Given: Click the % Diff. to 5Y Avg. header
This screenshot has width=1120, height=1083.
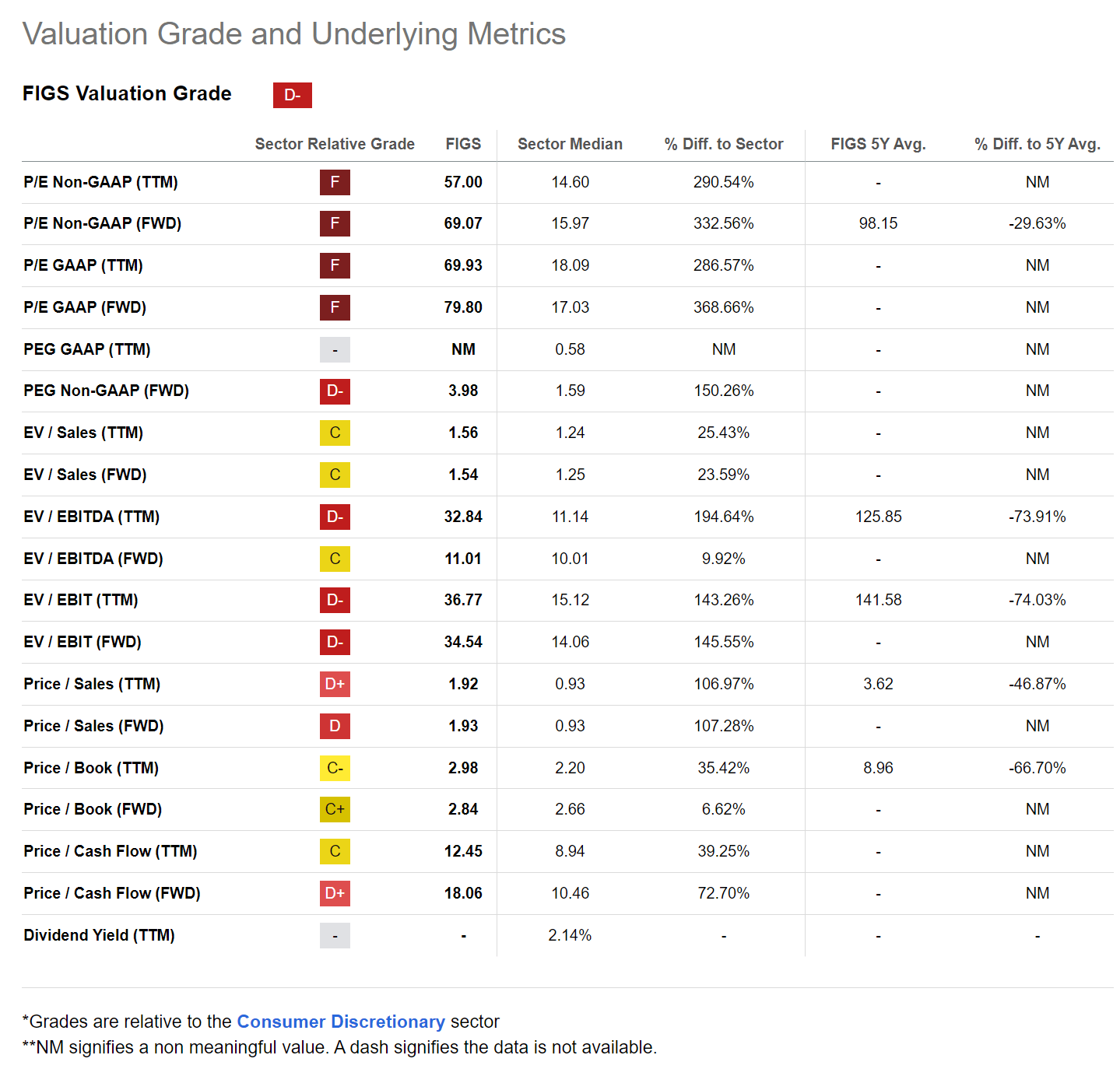Looking at the screenshot, I should [x=1037, y=144].
